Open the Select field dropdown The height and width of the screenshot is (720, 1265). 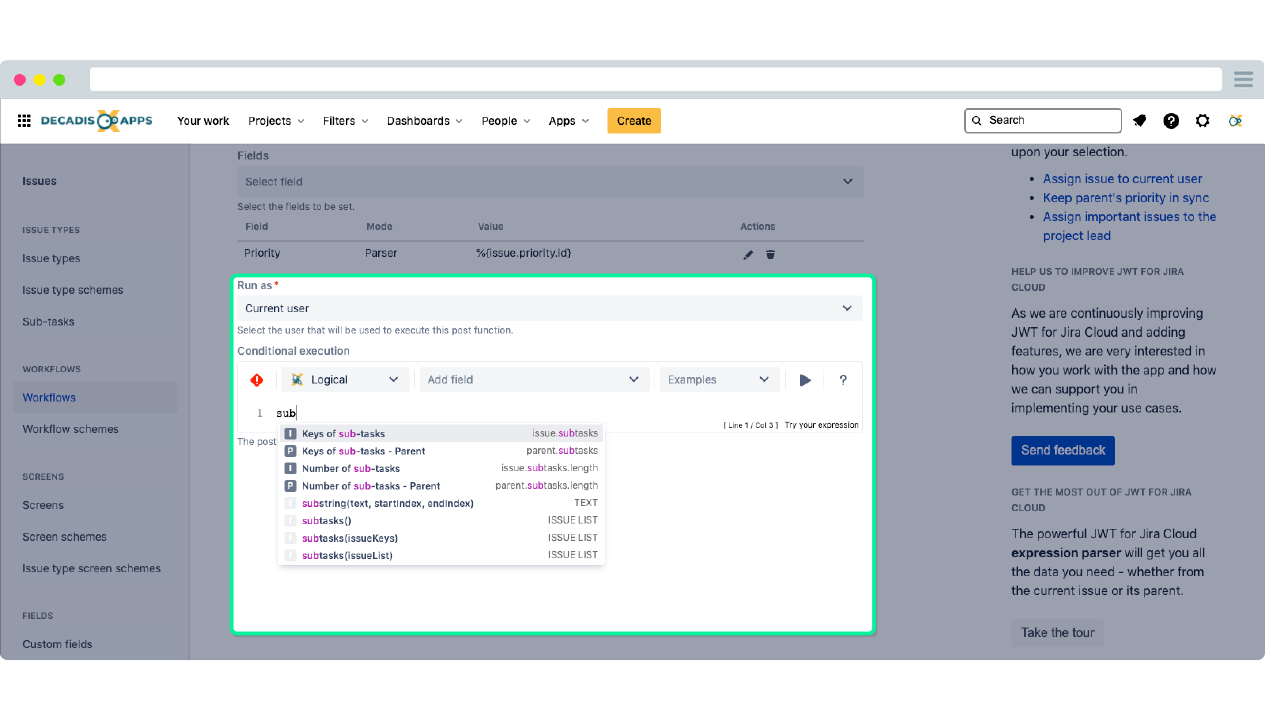(550, 182)
